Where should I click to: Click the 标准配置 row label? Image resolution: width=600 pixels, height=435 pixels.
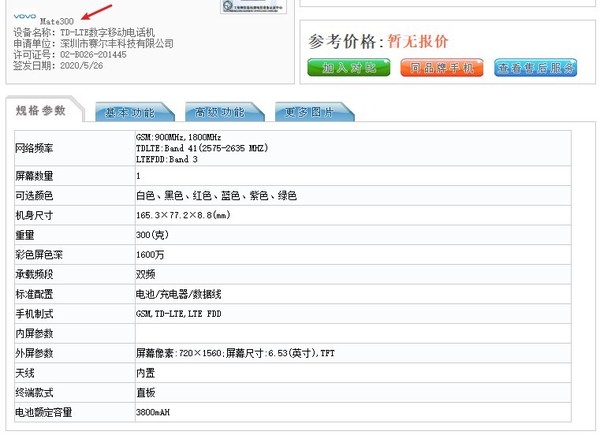click(x=34, y=294)
